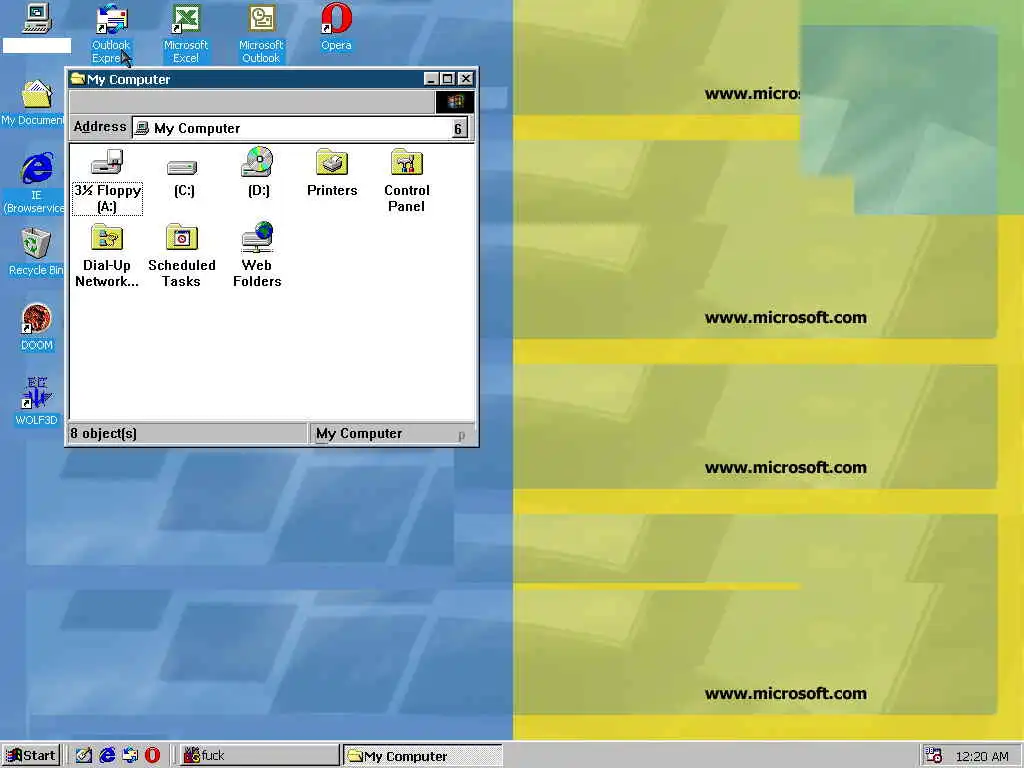Minimize the My Computer window
Viewport: 1024px width, 768px height.
[431, 79]
